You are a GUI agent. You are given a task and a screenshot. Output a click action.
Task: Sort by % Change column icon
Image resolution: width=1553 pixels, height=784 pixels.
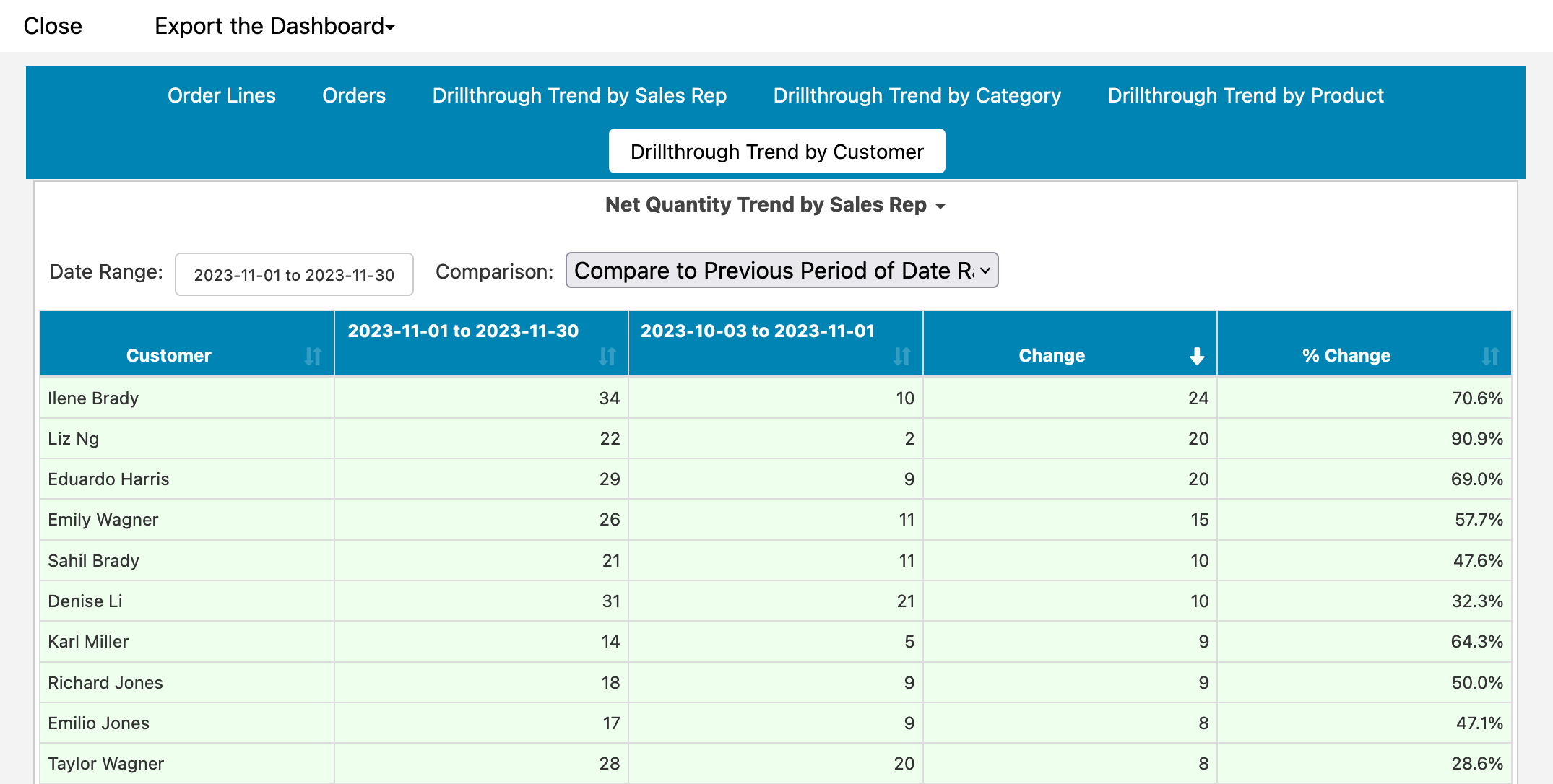[x=1490, y=356]
